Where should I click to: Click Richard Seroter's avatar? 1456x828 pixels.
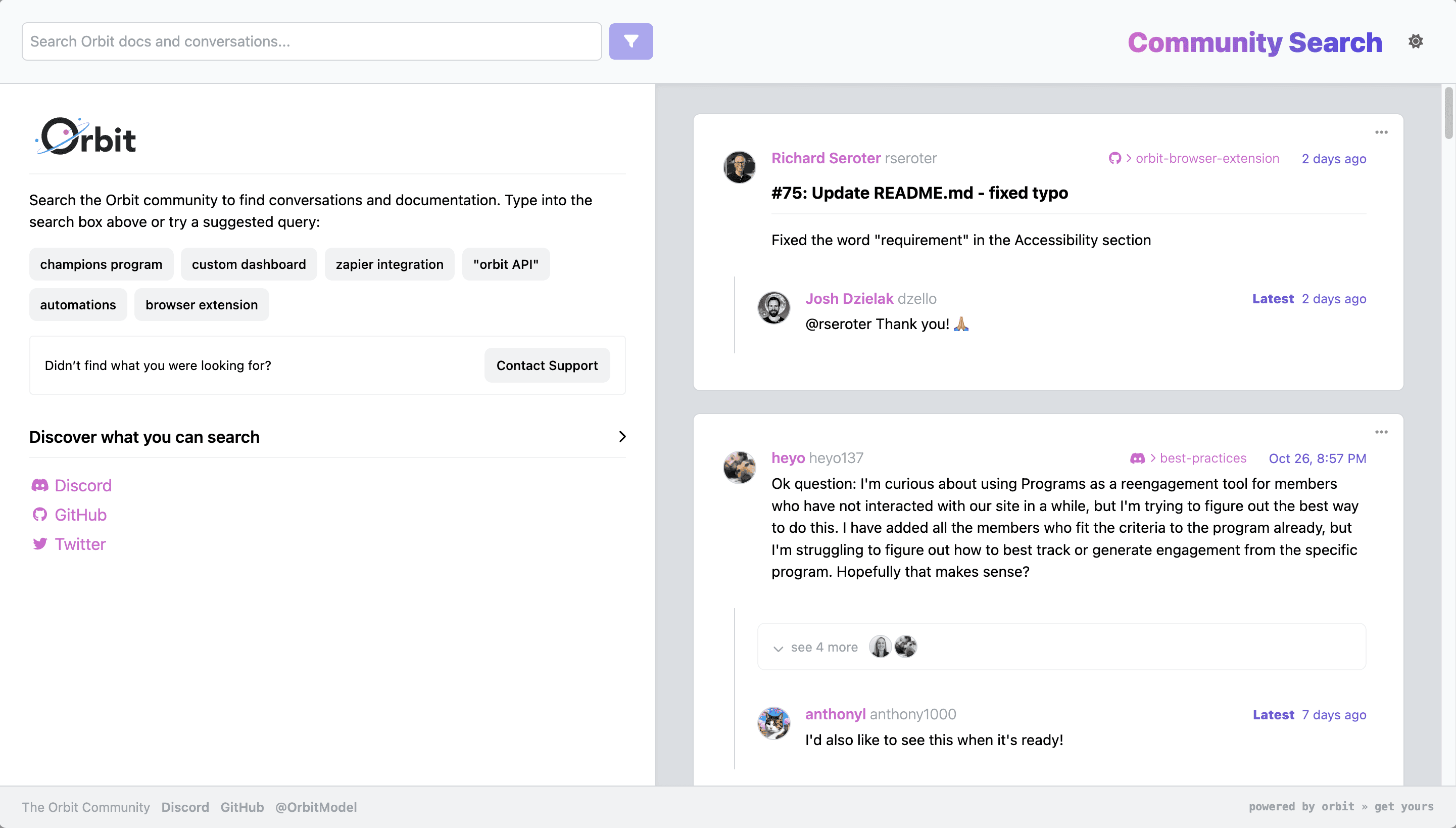[x=739, y=167]
